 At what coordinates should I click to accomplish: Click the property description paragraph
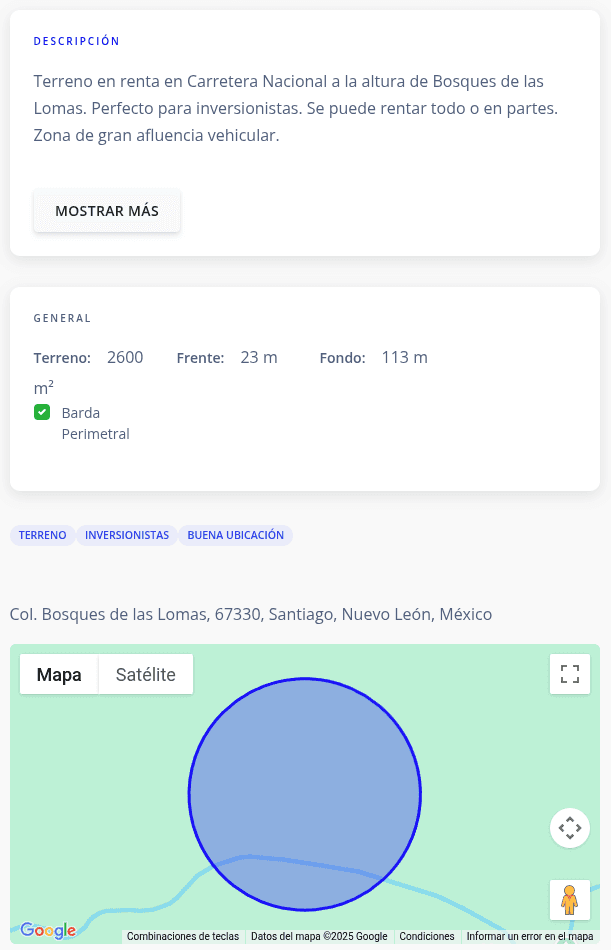289,108
